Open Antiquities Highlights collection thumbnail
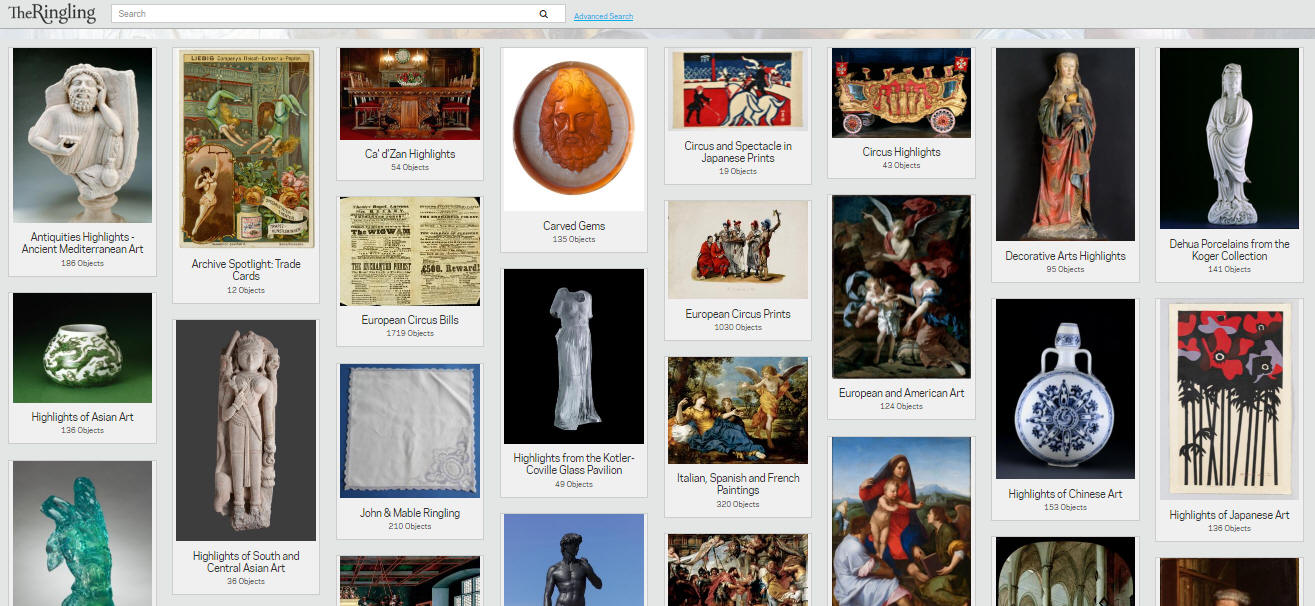 (82, 135)
